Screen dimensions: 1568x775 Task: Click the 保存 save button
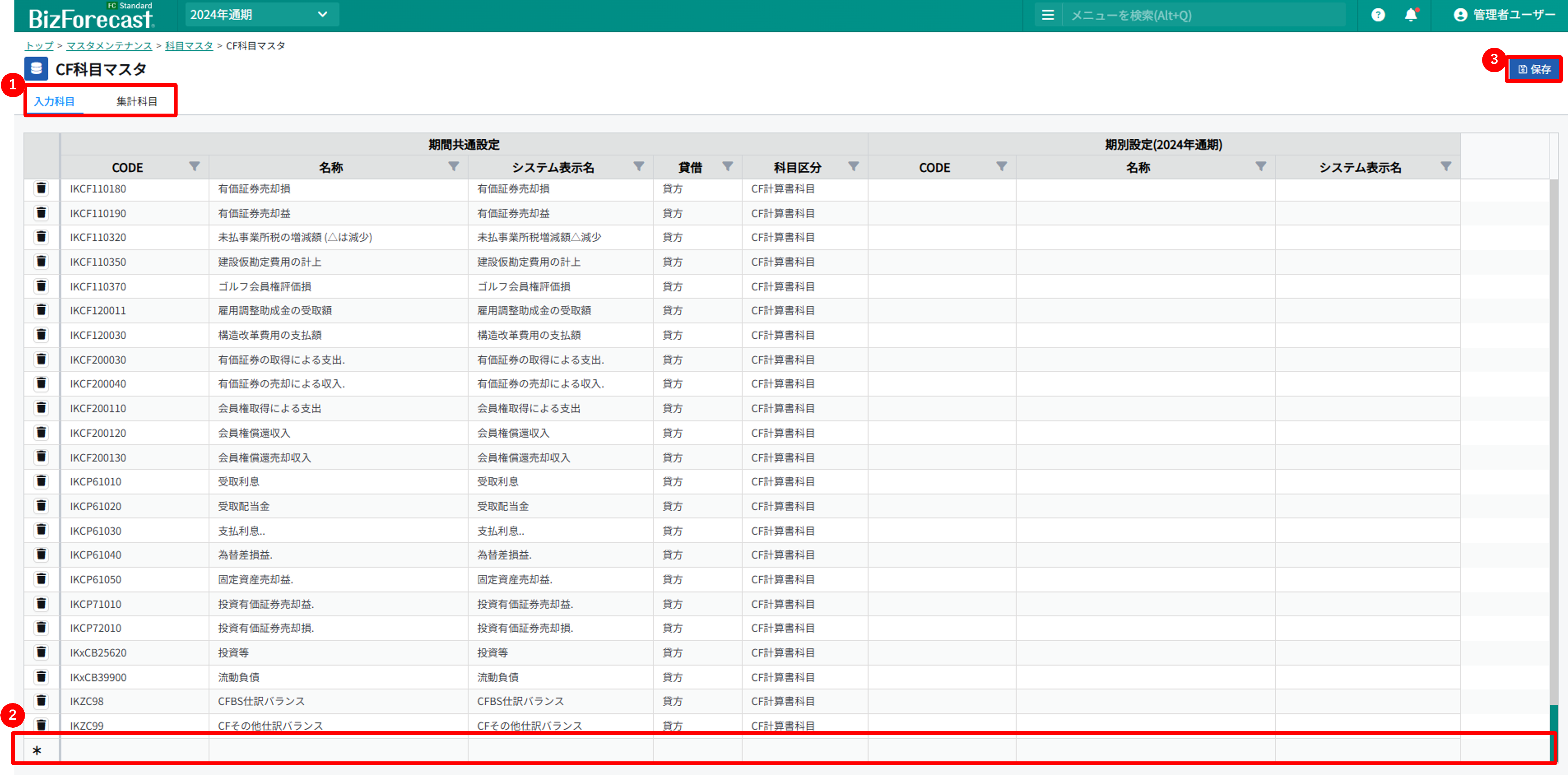pyautogui.click(x=1534, y=69)
